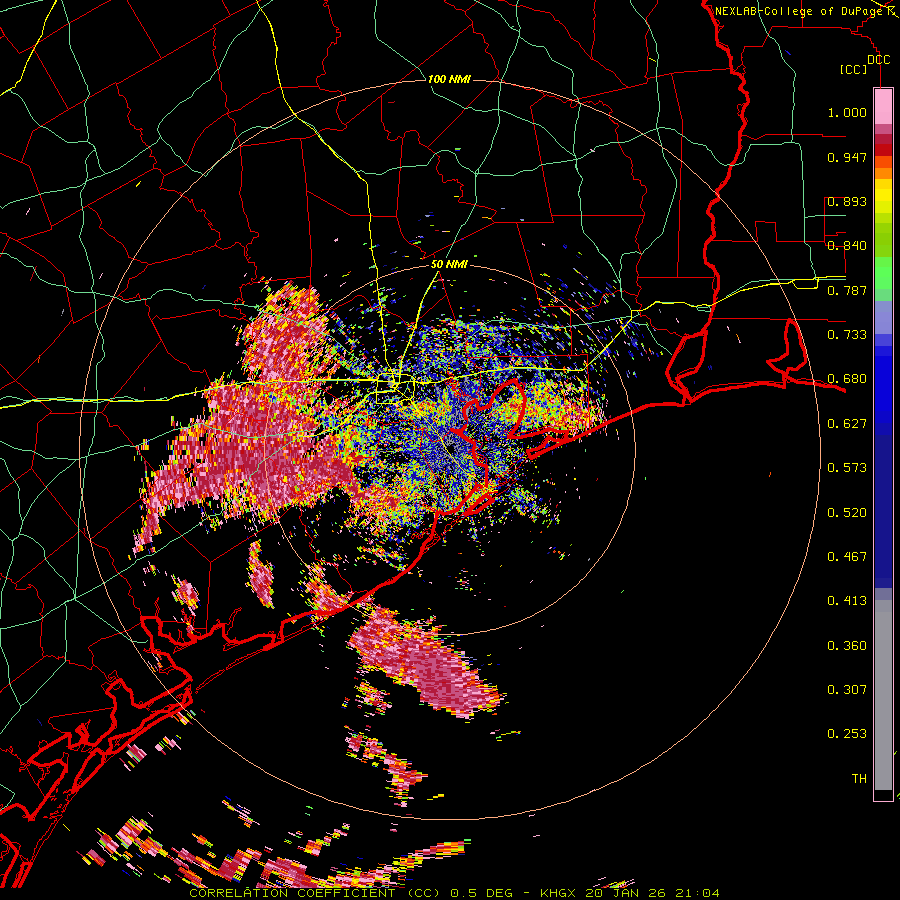
Task: Click the 0.5 DEG elevation text
Action: point(482,893)
